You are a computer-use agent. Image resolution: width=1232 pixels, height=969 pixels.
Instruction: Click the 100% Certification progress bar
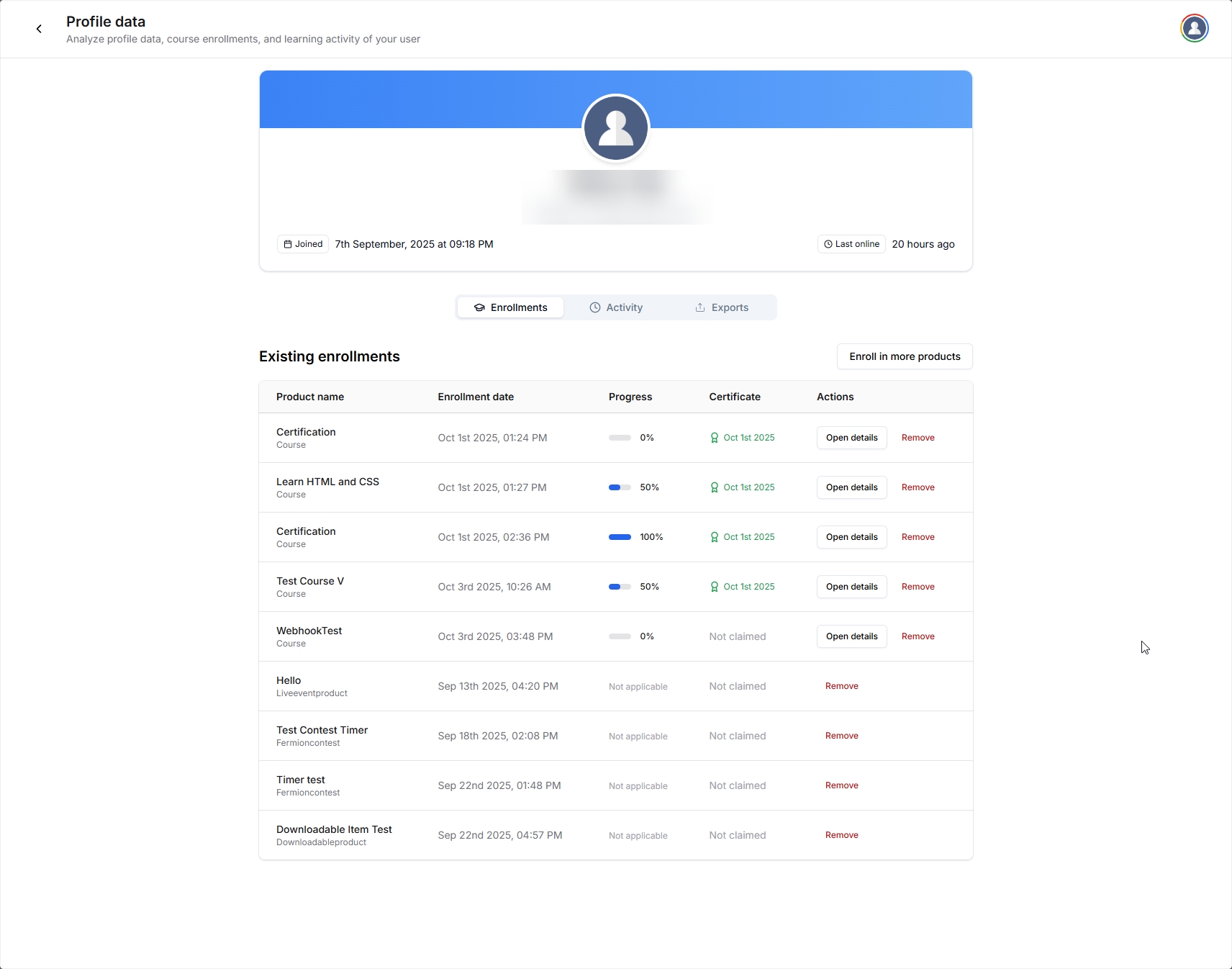[620, 537]
